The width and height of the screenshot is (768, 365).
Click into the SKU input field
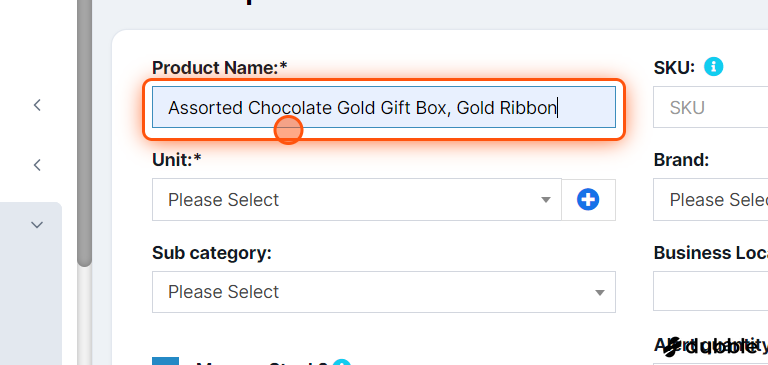[x=710, y=107]
